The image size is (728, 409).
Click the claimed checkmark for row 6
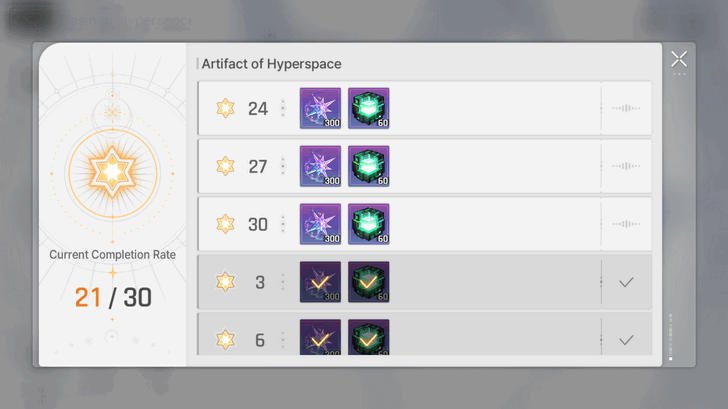(626, 340)
